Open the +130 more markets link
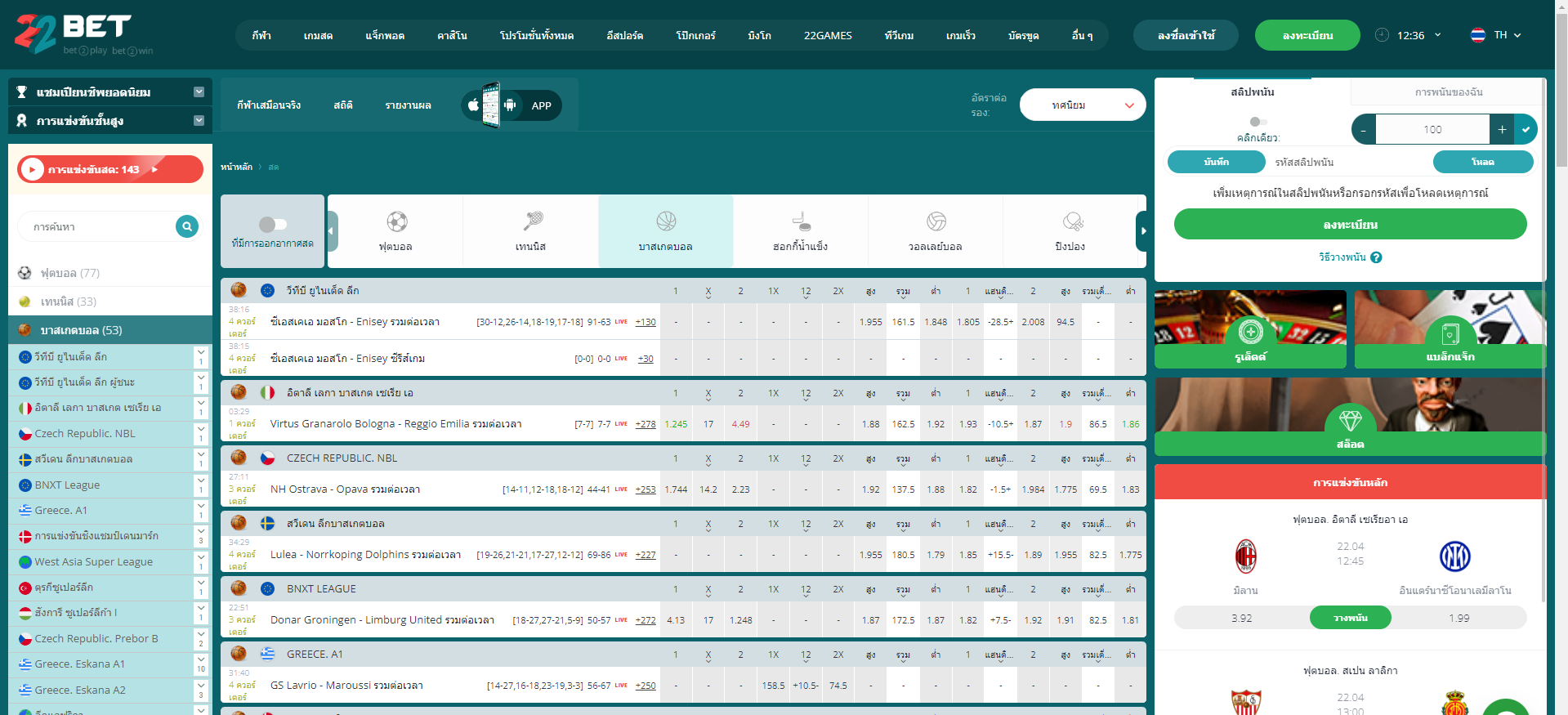The height and width of the screenshot is (715, 1568). point(646,322)
